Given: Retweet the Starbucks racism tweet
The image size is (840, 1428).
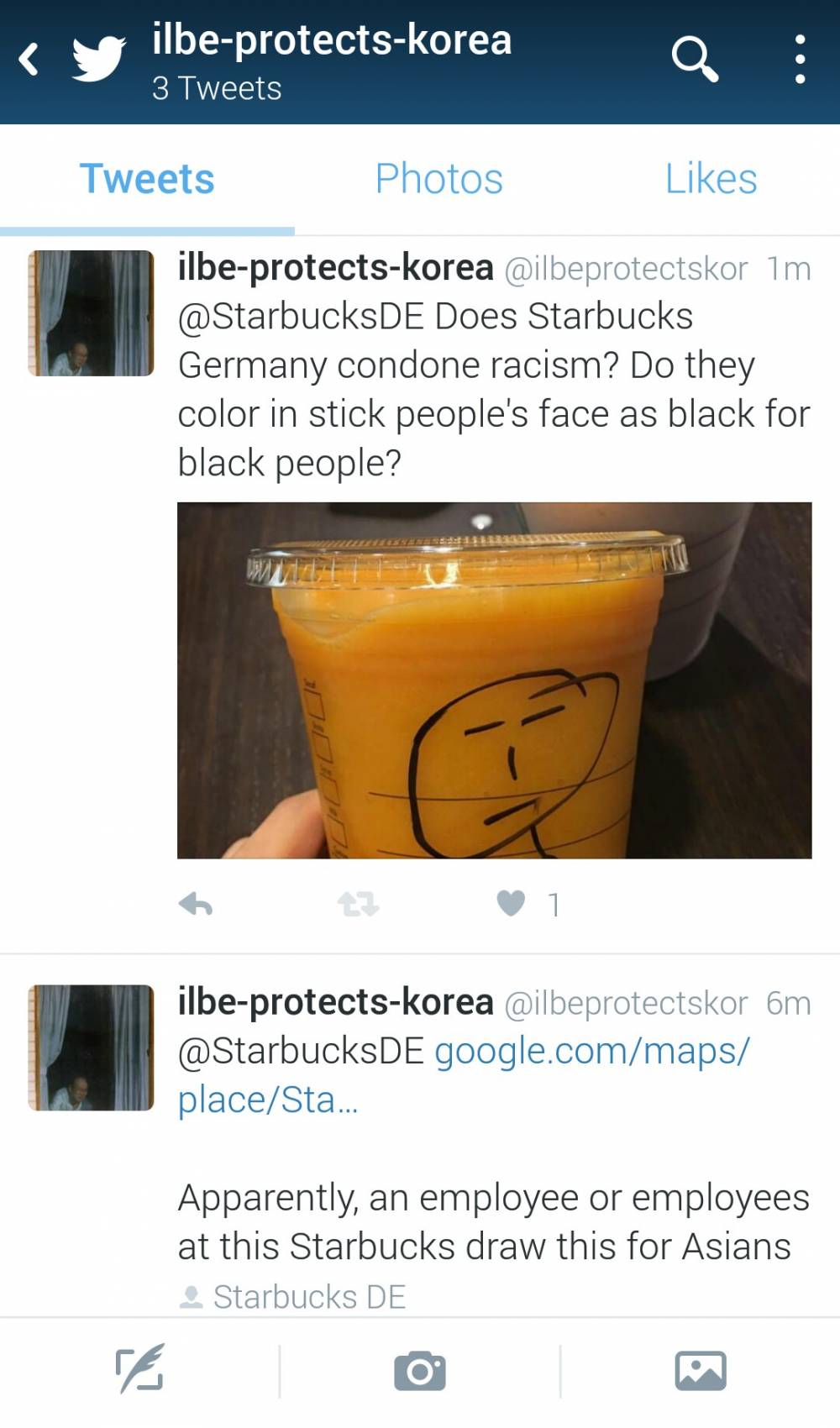Looking at the screenshot, I should (x=358, y=904).
